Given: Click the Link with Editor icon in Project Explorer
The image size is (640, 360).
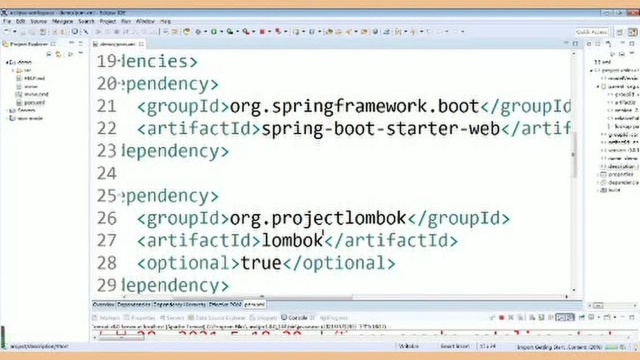Looking at the screenshot, I should click(x=59, y=54).
